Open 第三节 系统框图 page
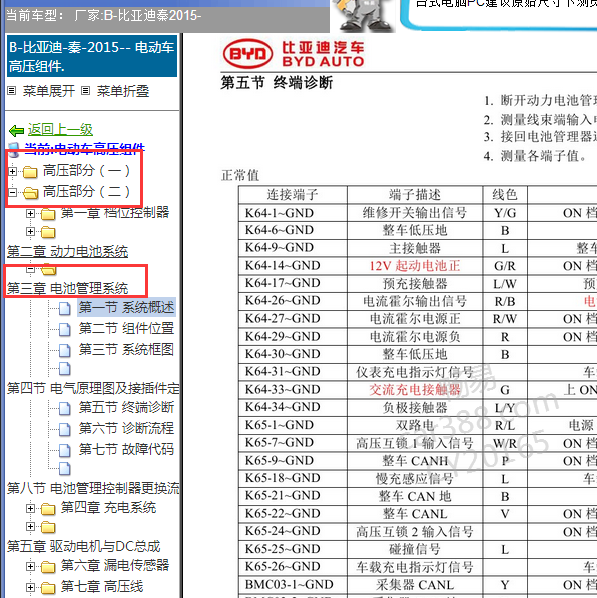Screen dimensions: 597x598 [x=126, y=349]
